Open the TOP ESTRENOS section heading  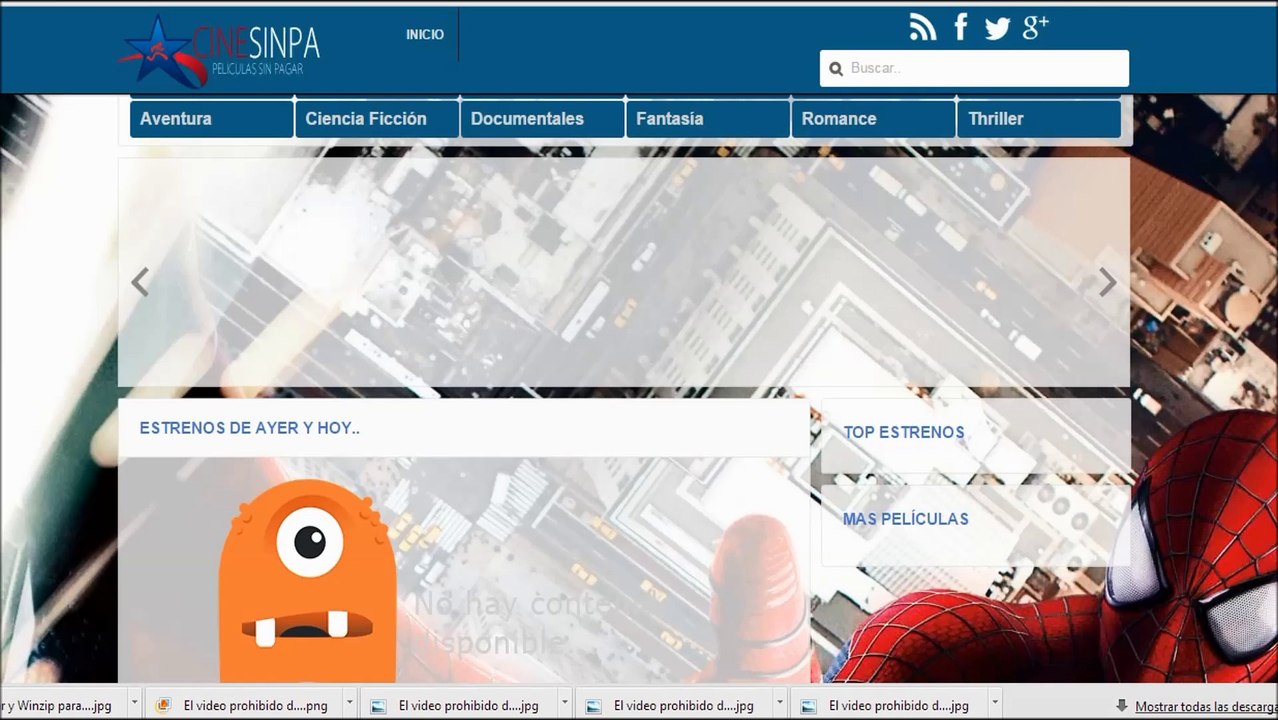point(904,432)
